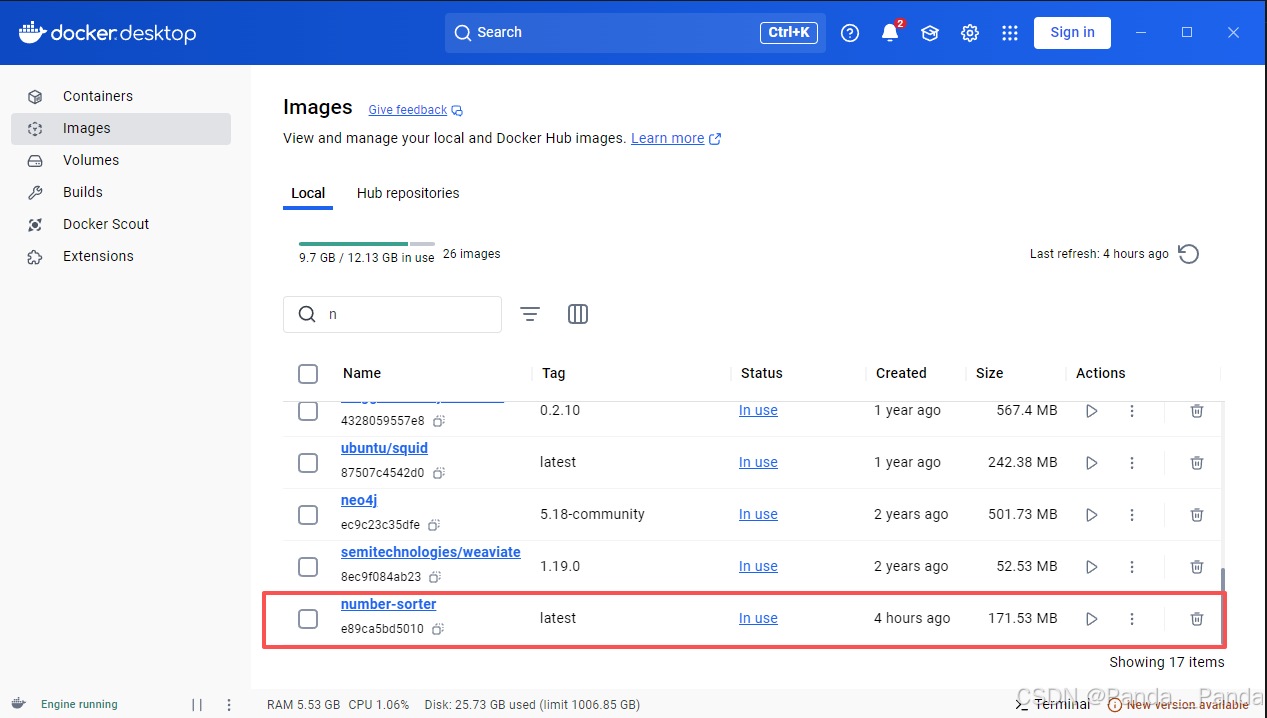This screenshot has height=718, width=1267.
Task: Open the Terminal in status bar
Action: click(x=1052, y=704)
